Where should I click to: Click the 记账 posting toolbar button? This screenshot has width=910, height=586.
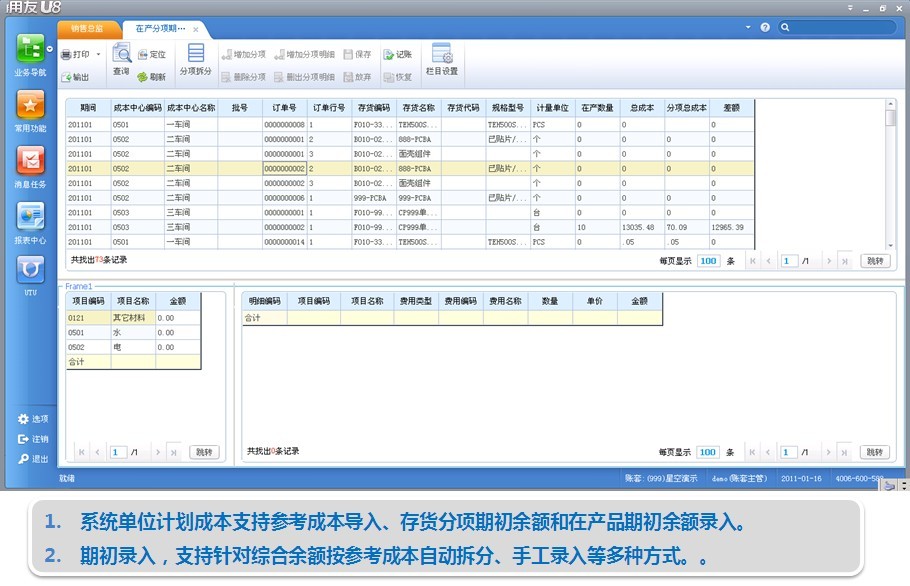tap(398, 55)
